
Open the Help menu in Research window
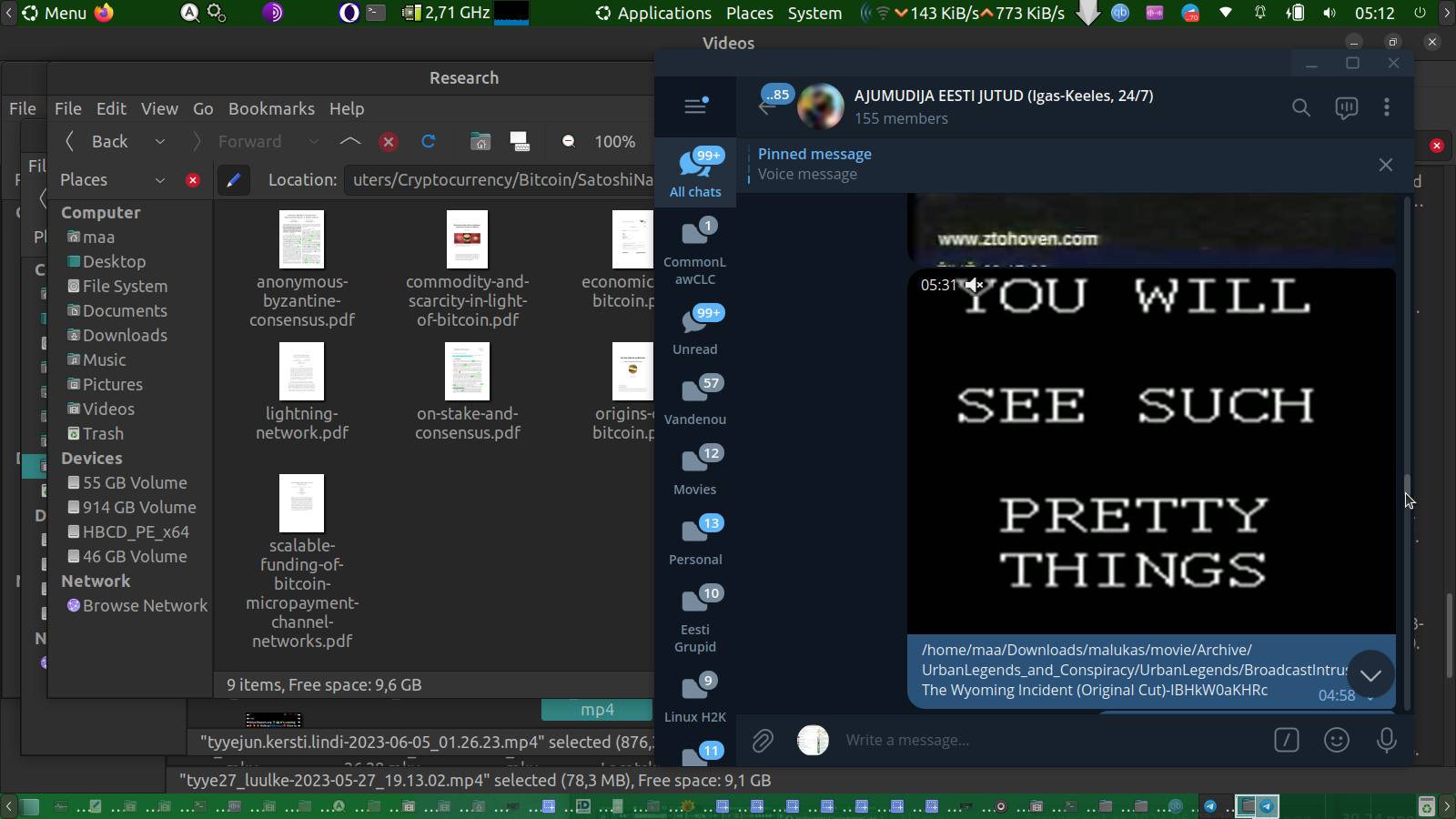point(347,109)
